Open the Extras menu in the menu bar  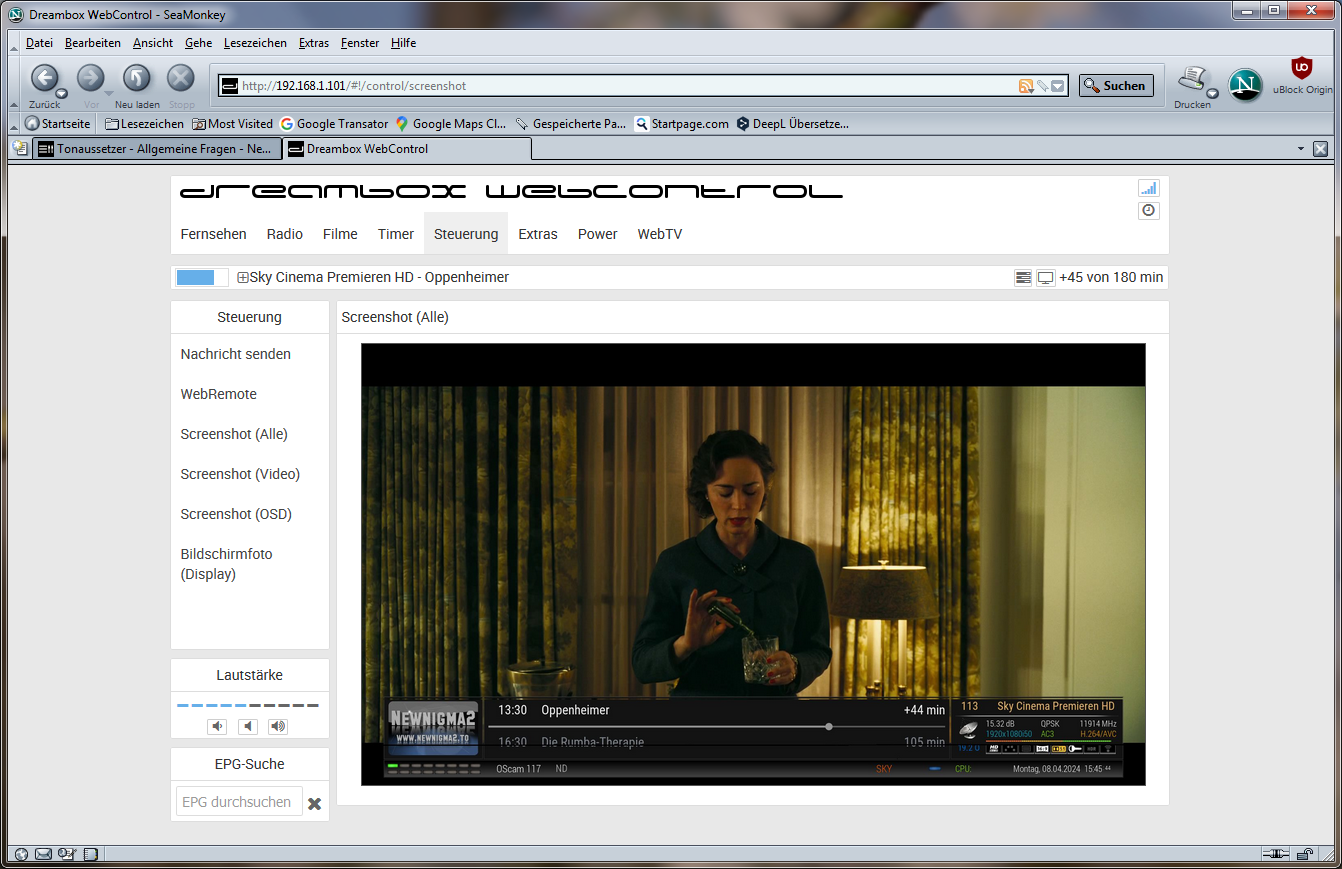coord(314,43)
